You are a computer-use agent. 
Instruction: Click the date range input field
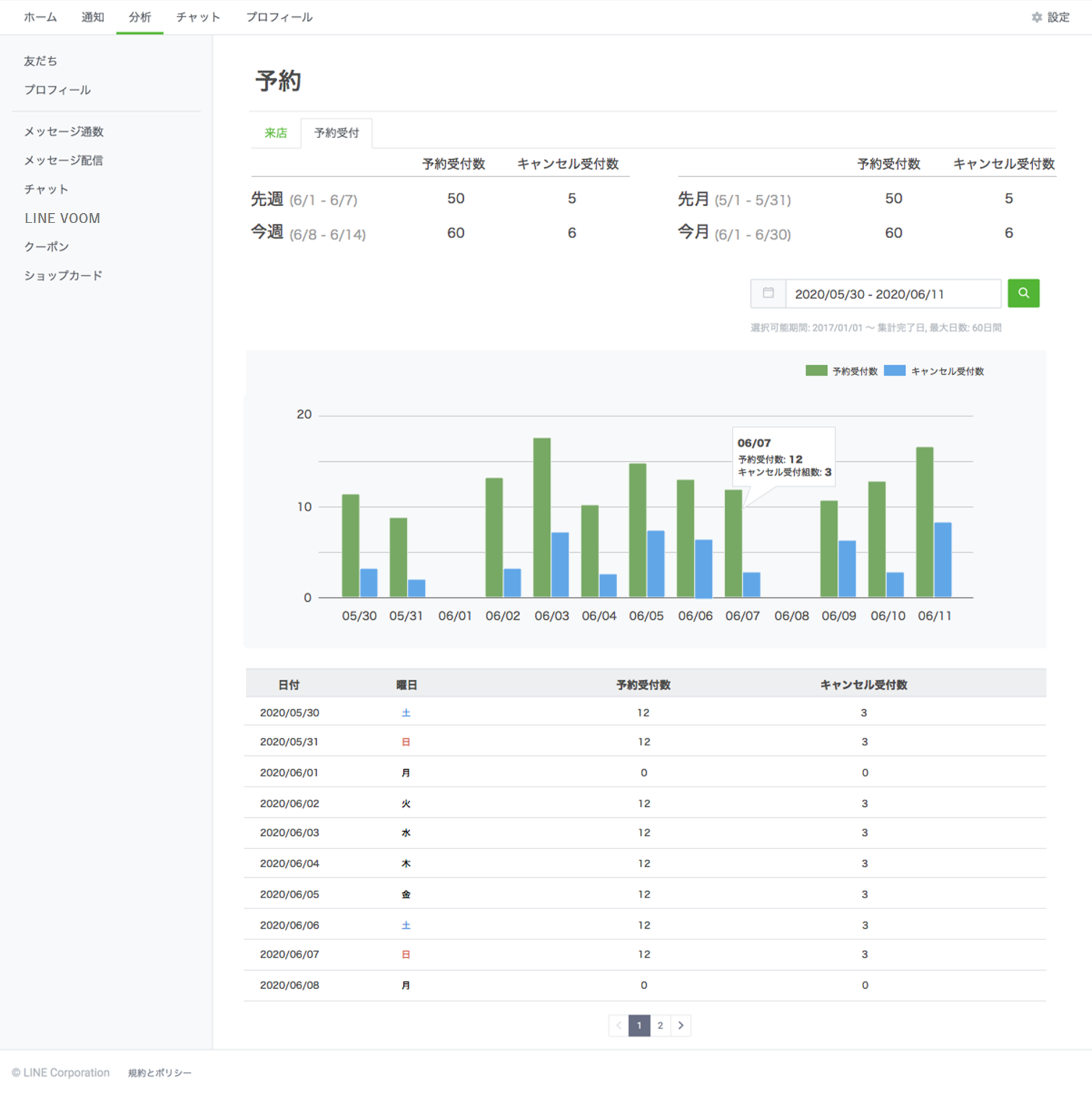(x=892, y=294)
